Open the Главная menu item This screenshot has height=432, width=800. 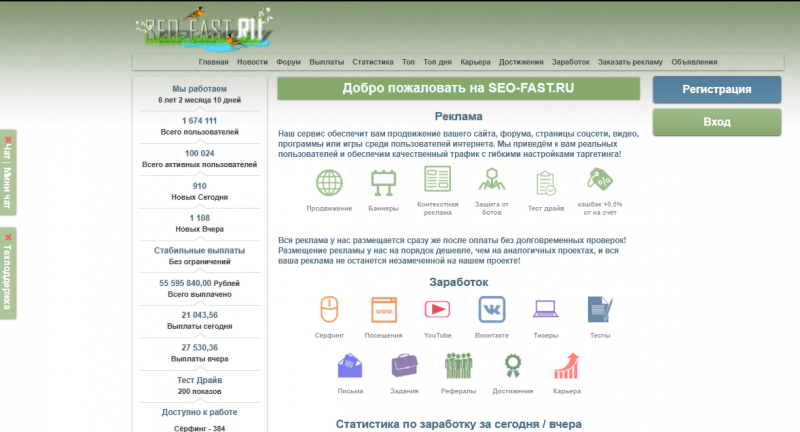[213, 62]
